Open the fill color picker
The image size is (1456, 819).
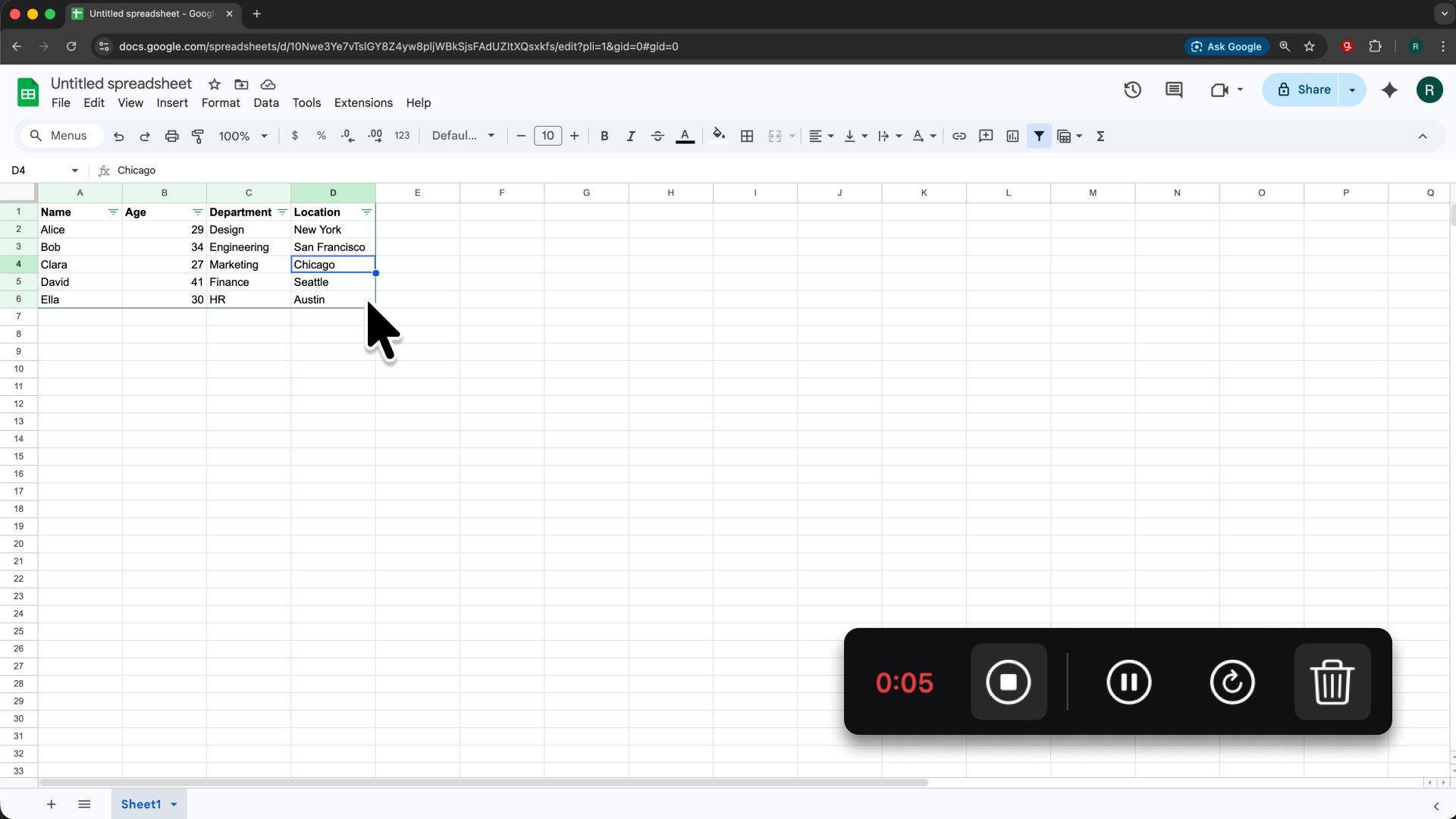click(718, 136)
